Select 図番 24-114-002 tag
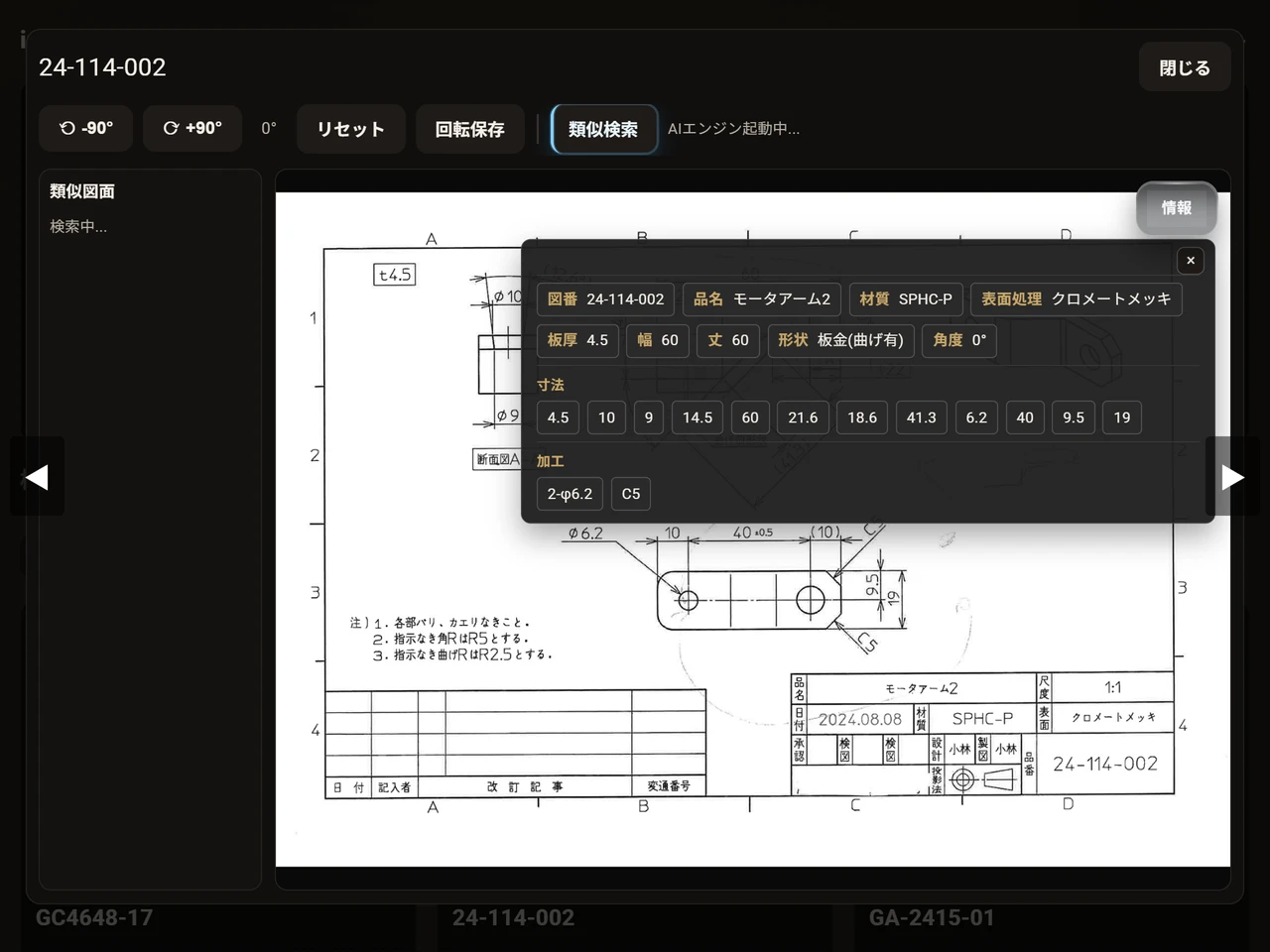Image resolution: width=1270 pixels, height=952 pixels. [x=605, y=299]
